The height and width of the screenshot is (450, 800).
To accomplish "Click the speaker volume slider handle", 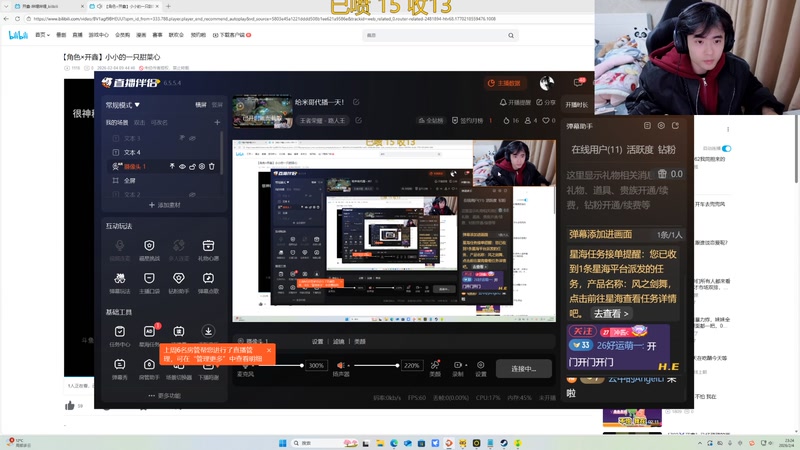I will click(397, 365).
